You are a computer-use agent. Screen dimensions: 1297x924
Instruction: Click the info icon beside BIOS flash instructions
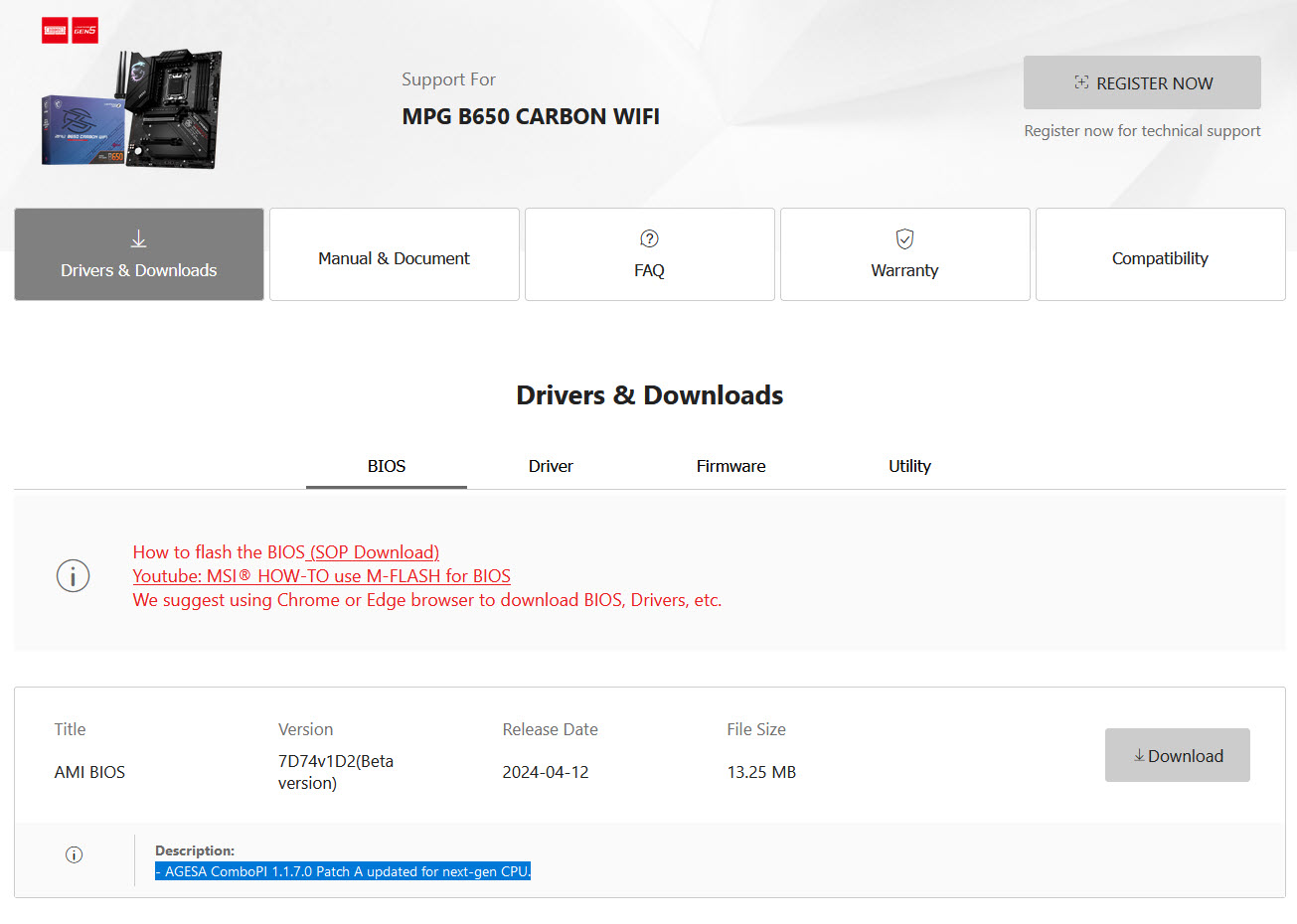[x=73, y=575]
